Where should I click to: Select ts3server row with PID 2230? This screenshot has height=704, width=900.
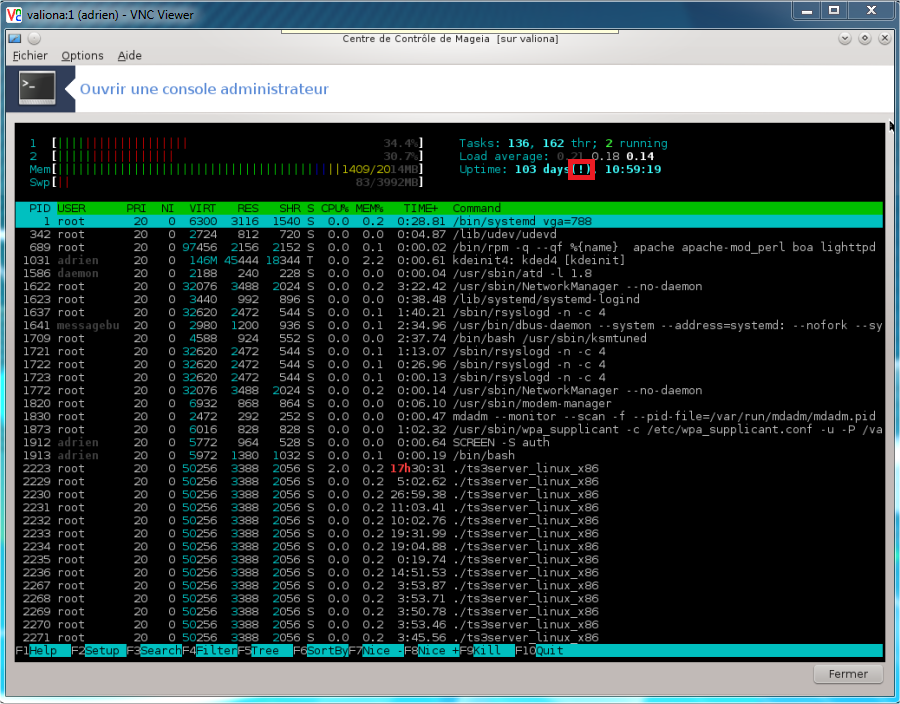pos(449,495)
